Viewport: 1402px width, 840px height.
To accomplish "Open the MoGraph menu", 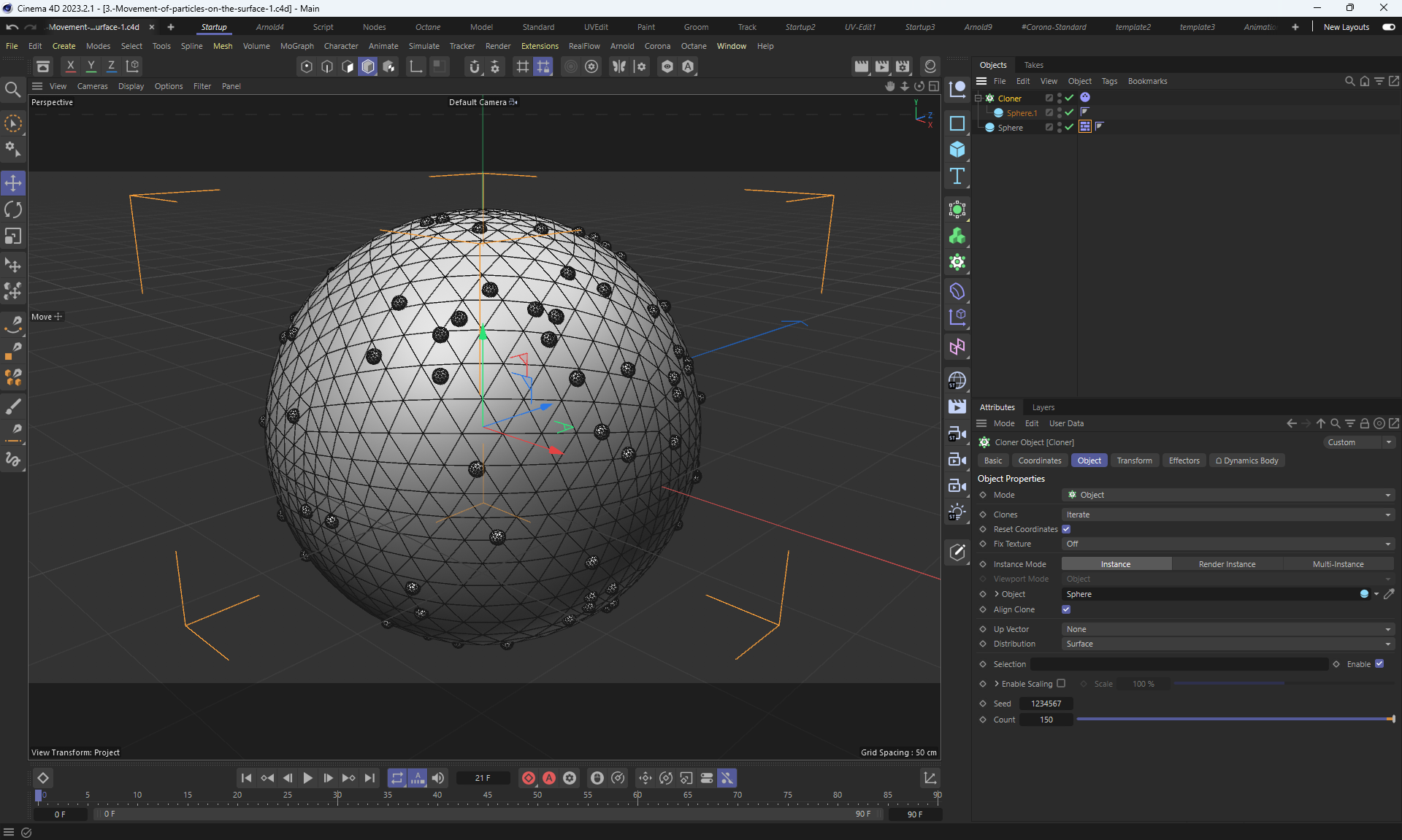I will (x=296, y=46).
